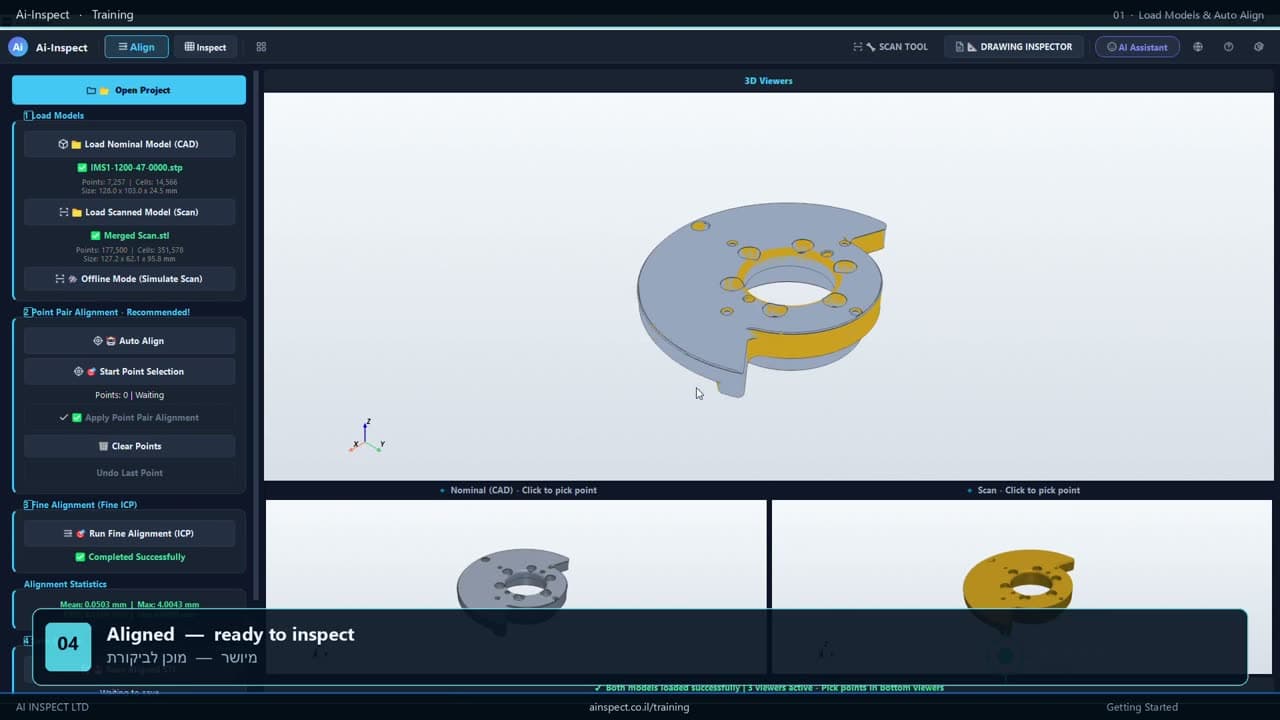Click the globe language icon in the header
1280x720 pixels.
coord(1198,47)
